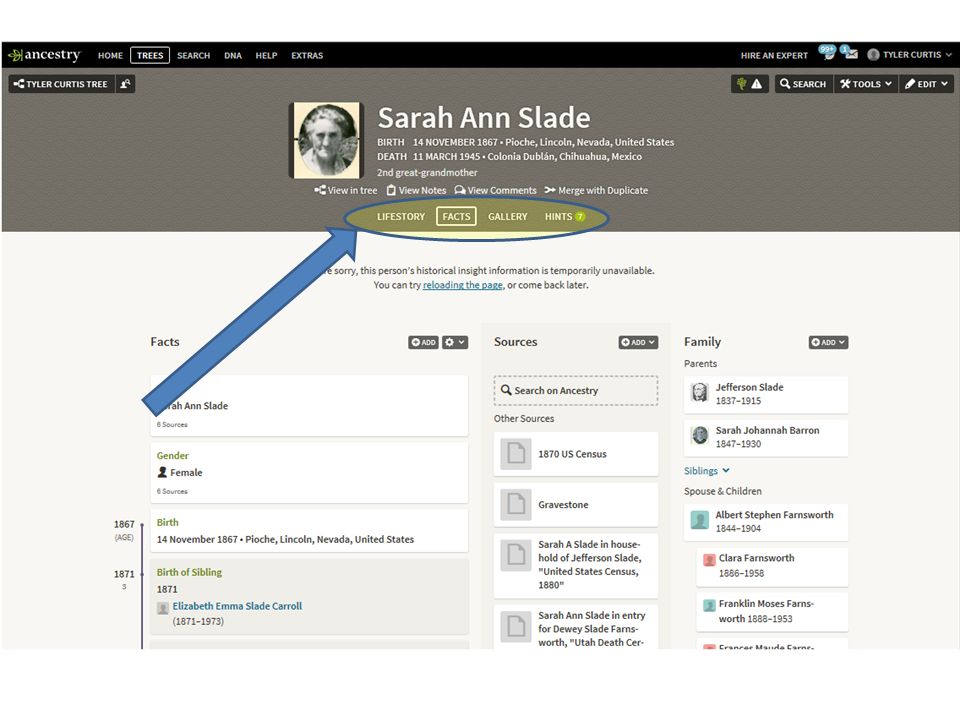This screenshot has width=960, height=720.
Task: Switch to the Gallery tab
Action: click(x=508, y=216)
